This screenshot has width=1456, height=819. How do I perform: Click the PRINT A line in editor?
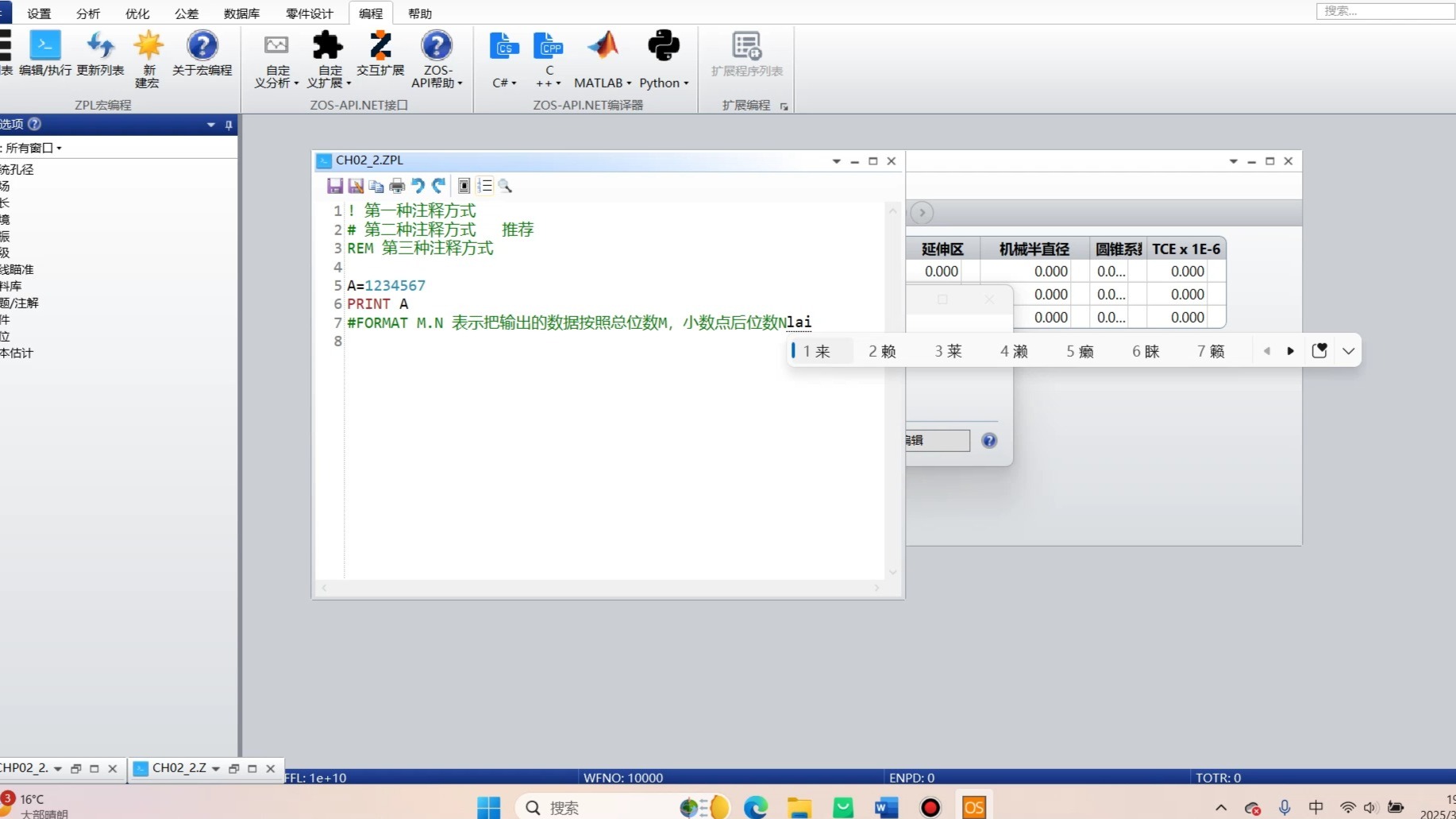pyautogui.click(x=377, y=303)
